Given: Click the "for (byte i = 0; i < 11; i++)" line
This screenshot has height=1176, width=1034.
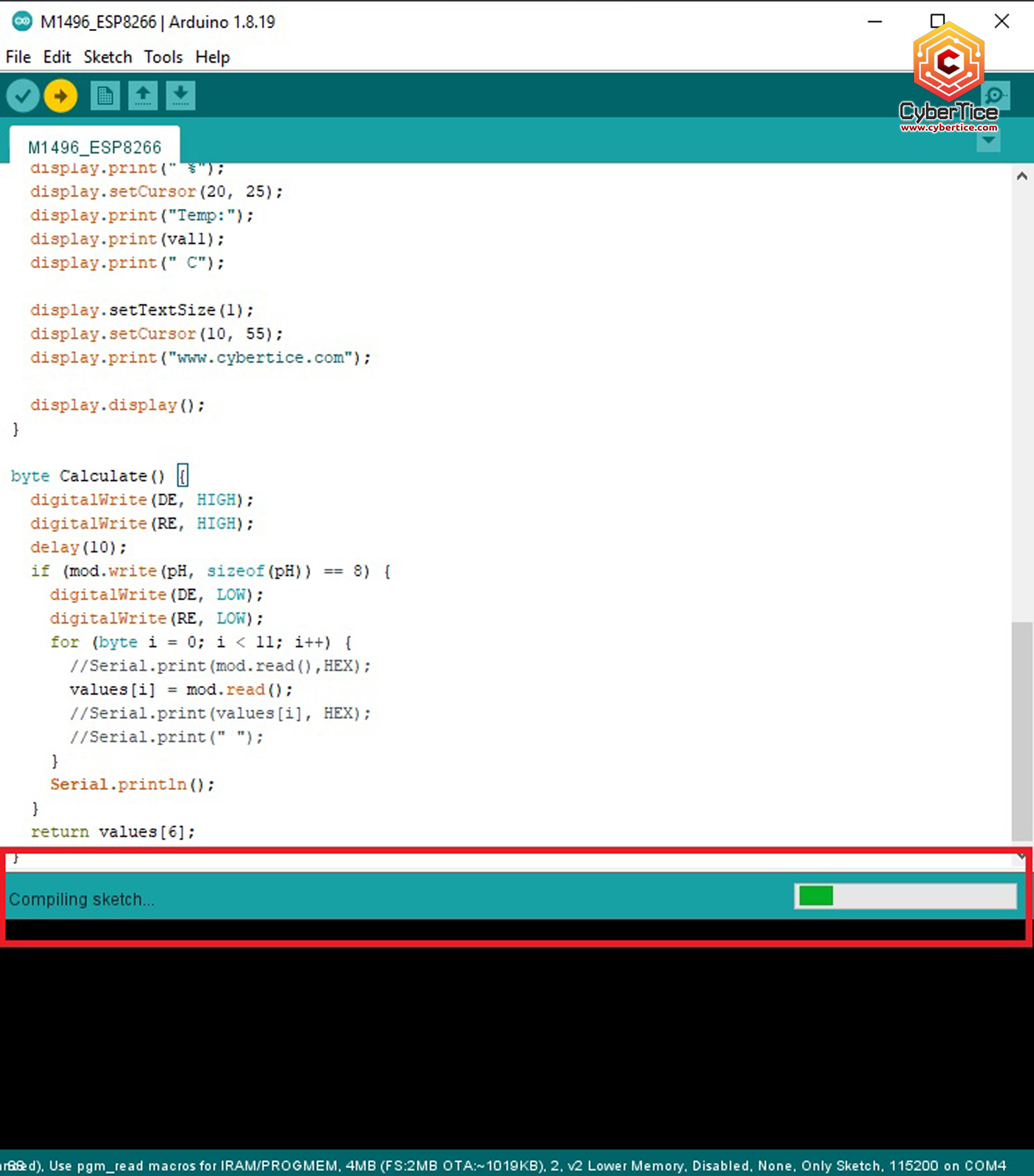Looking at the screenshot, I should (x=201, y=642).
